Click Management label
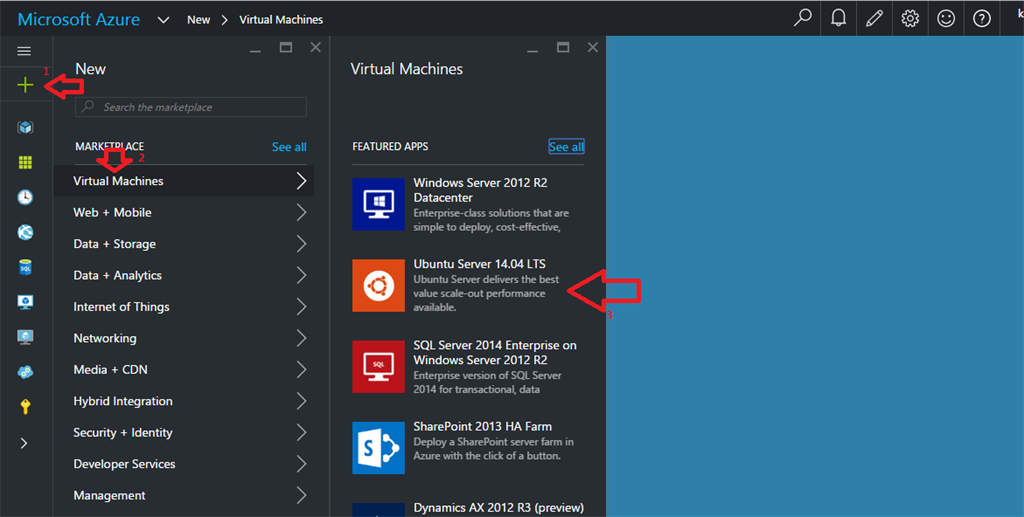The image size is (1024, 517). click(109, 495)
